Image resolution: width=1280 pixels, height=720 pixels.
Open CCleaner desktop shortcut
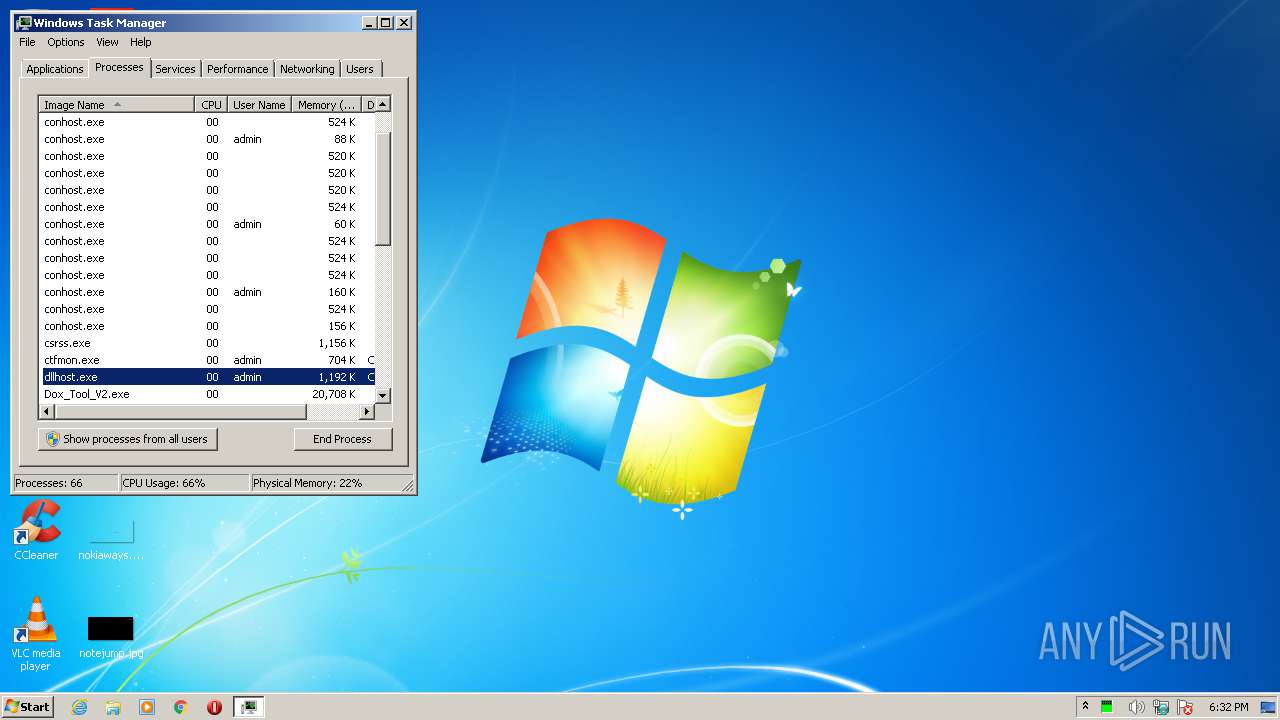[x=36, y=531]
